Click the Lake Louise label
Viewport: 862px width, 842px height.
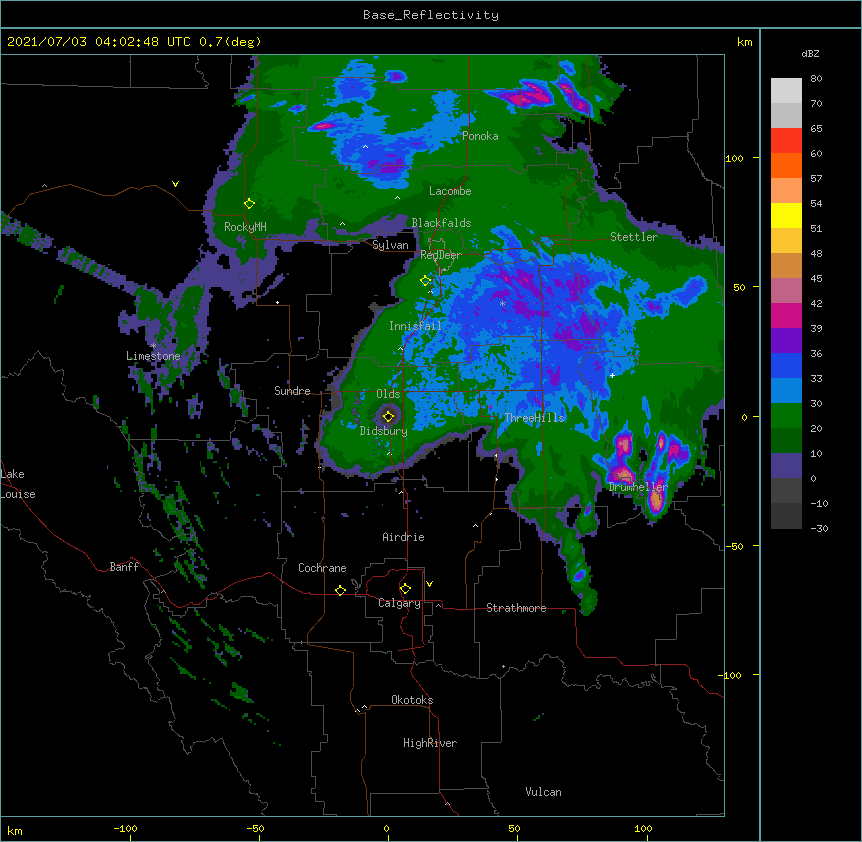tap(18, 484)
